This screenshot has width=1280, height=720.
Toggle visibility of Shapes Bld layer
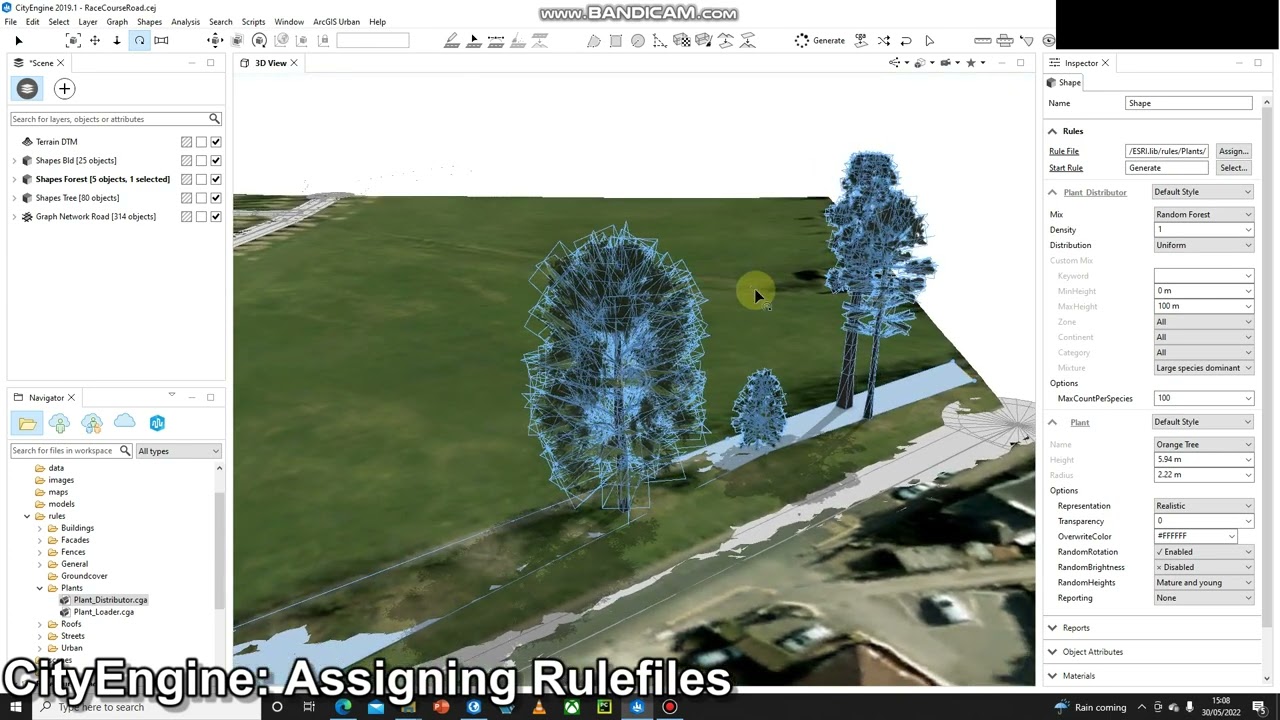tap(216, 161)
